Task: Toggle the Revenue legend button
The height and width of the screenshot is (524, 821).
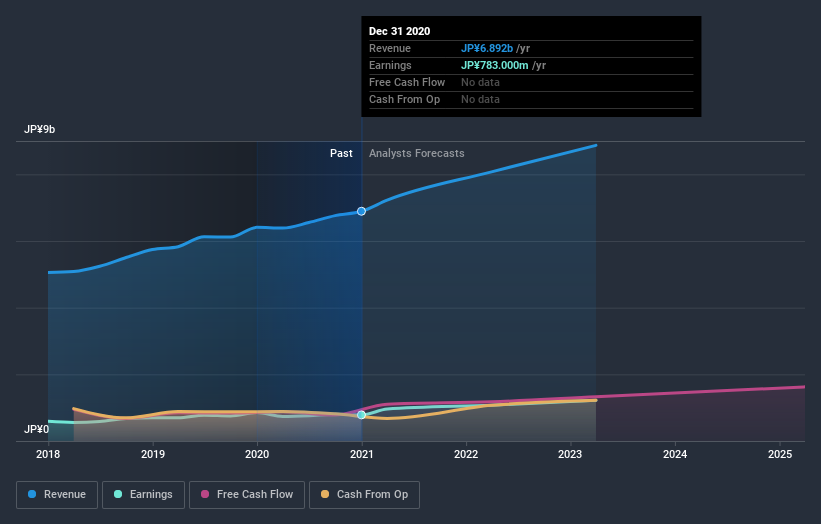Action: tap(57, 495)
